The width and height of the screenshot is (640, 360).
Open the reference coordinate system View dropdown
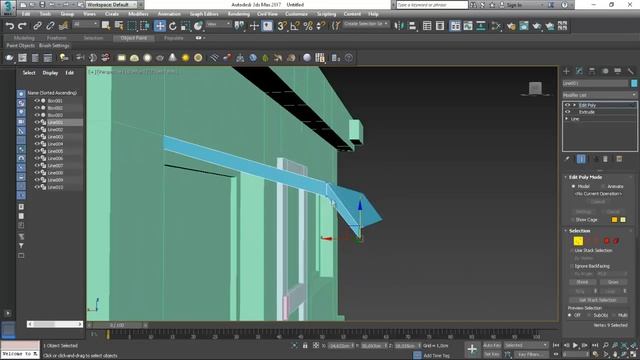click(218, 24)
